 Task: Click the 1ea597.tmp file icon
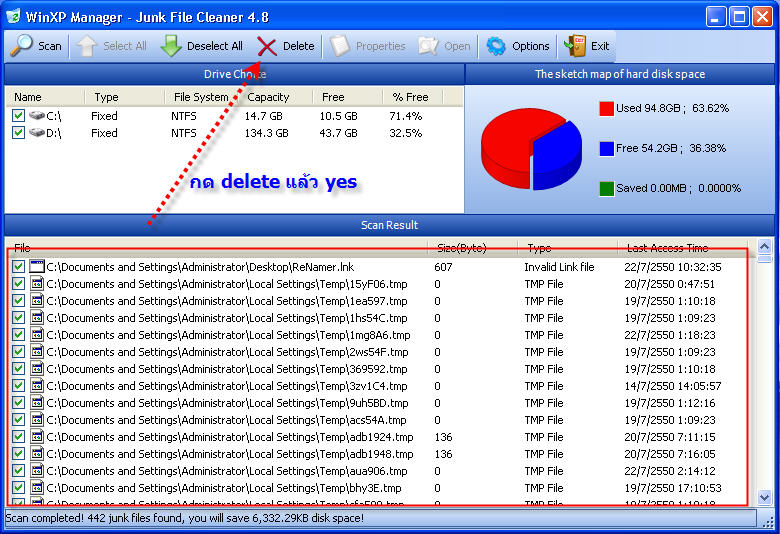point(37,301)
